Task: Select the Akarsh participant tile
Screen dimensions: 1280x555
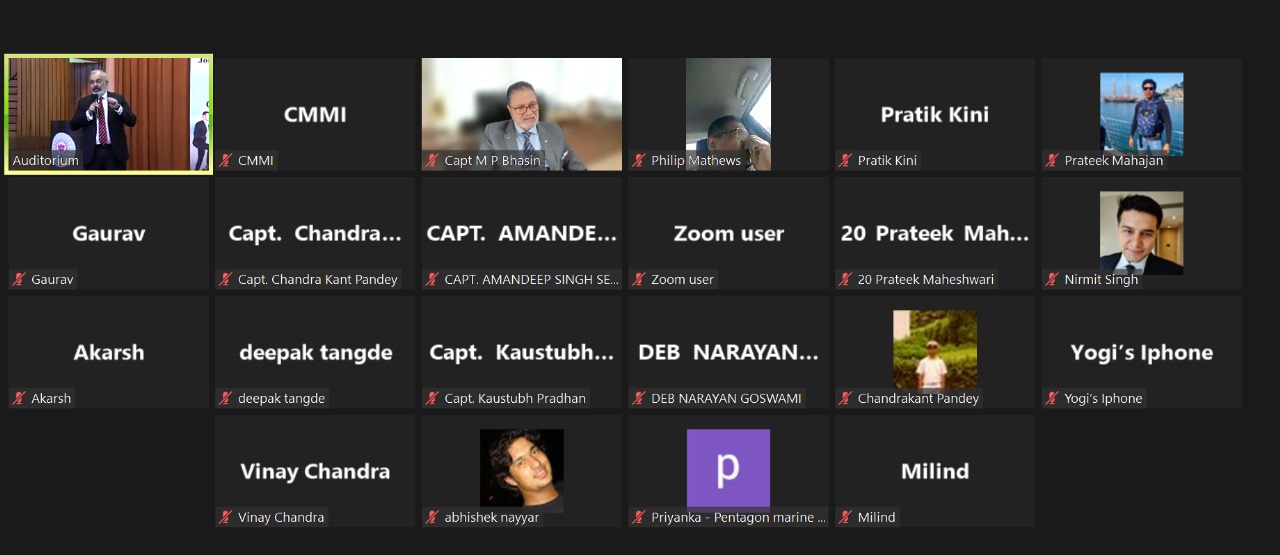Action: click(108, 352)
